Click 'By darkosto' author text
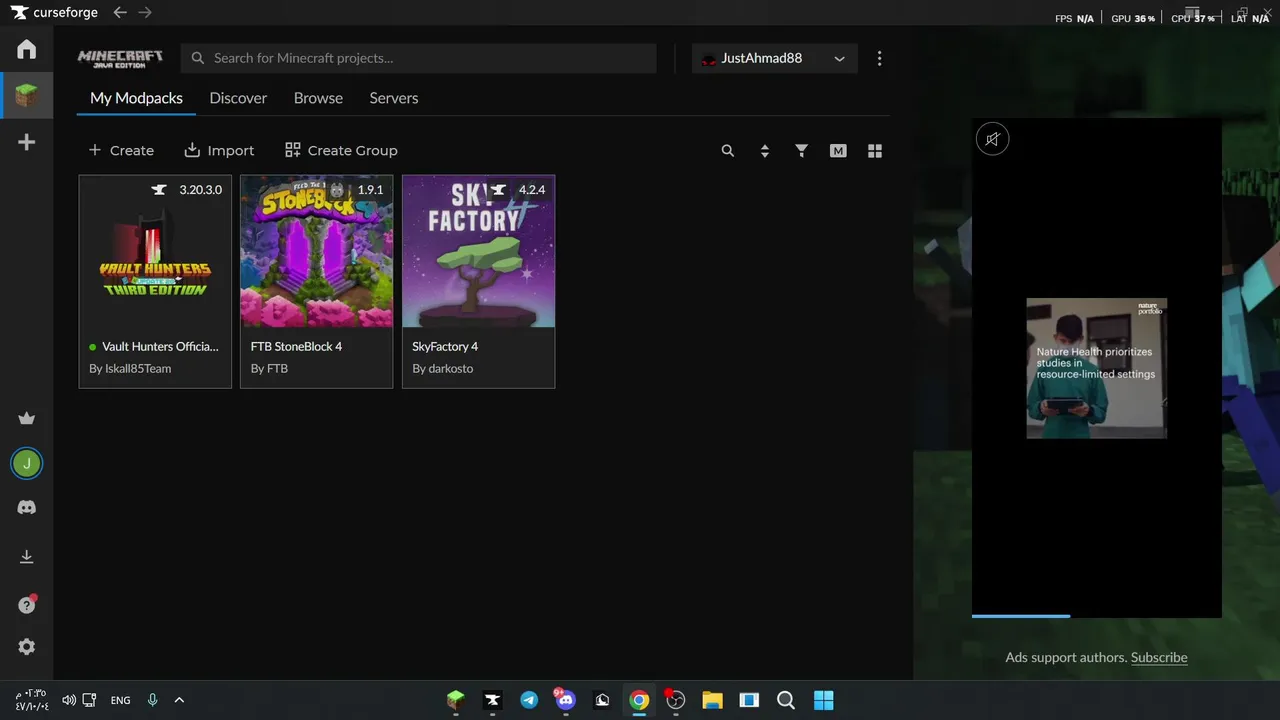 [443, 368]
